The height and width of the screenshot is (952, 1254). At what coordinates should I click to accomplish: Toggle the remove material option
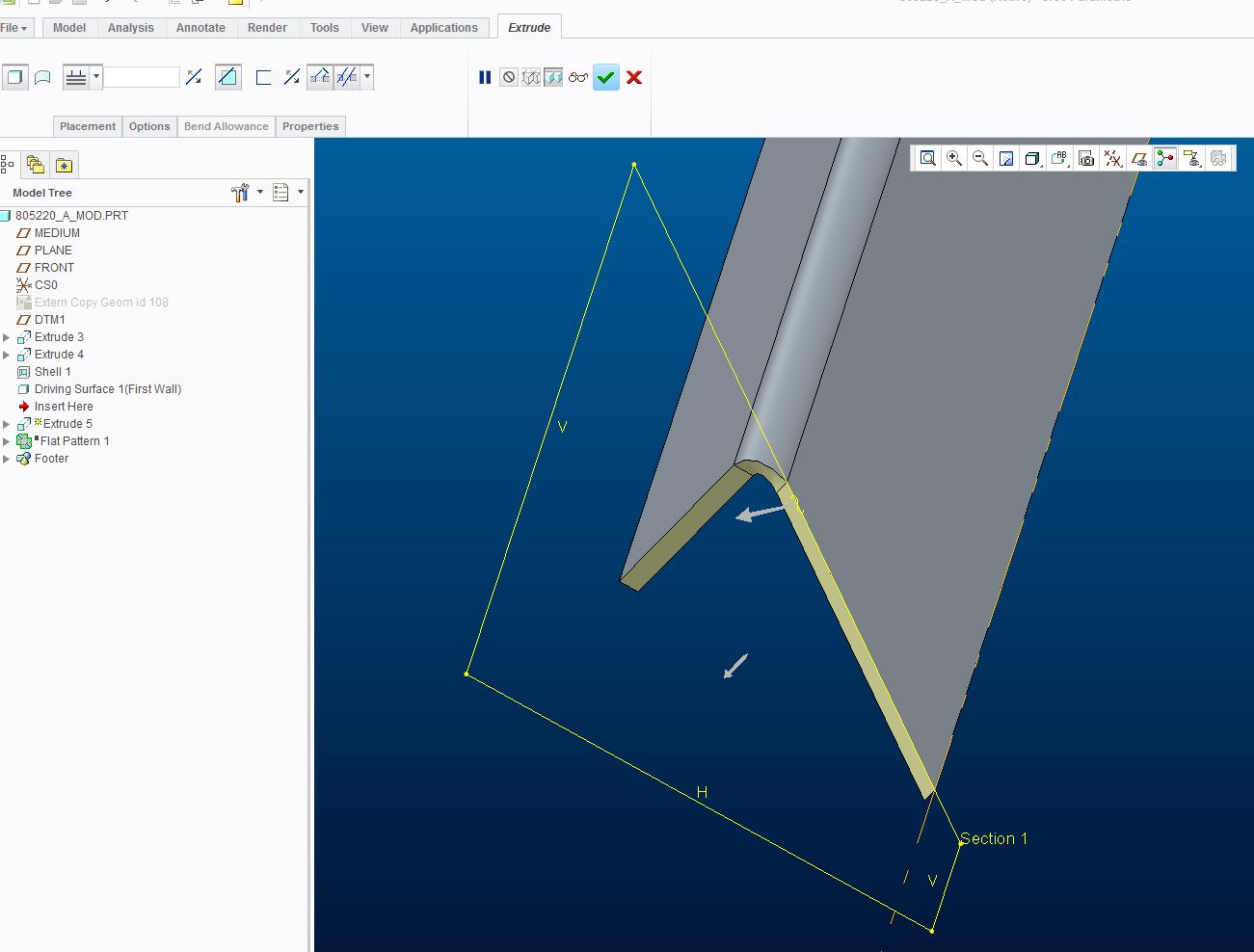tap(227, 77)
